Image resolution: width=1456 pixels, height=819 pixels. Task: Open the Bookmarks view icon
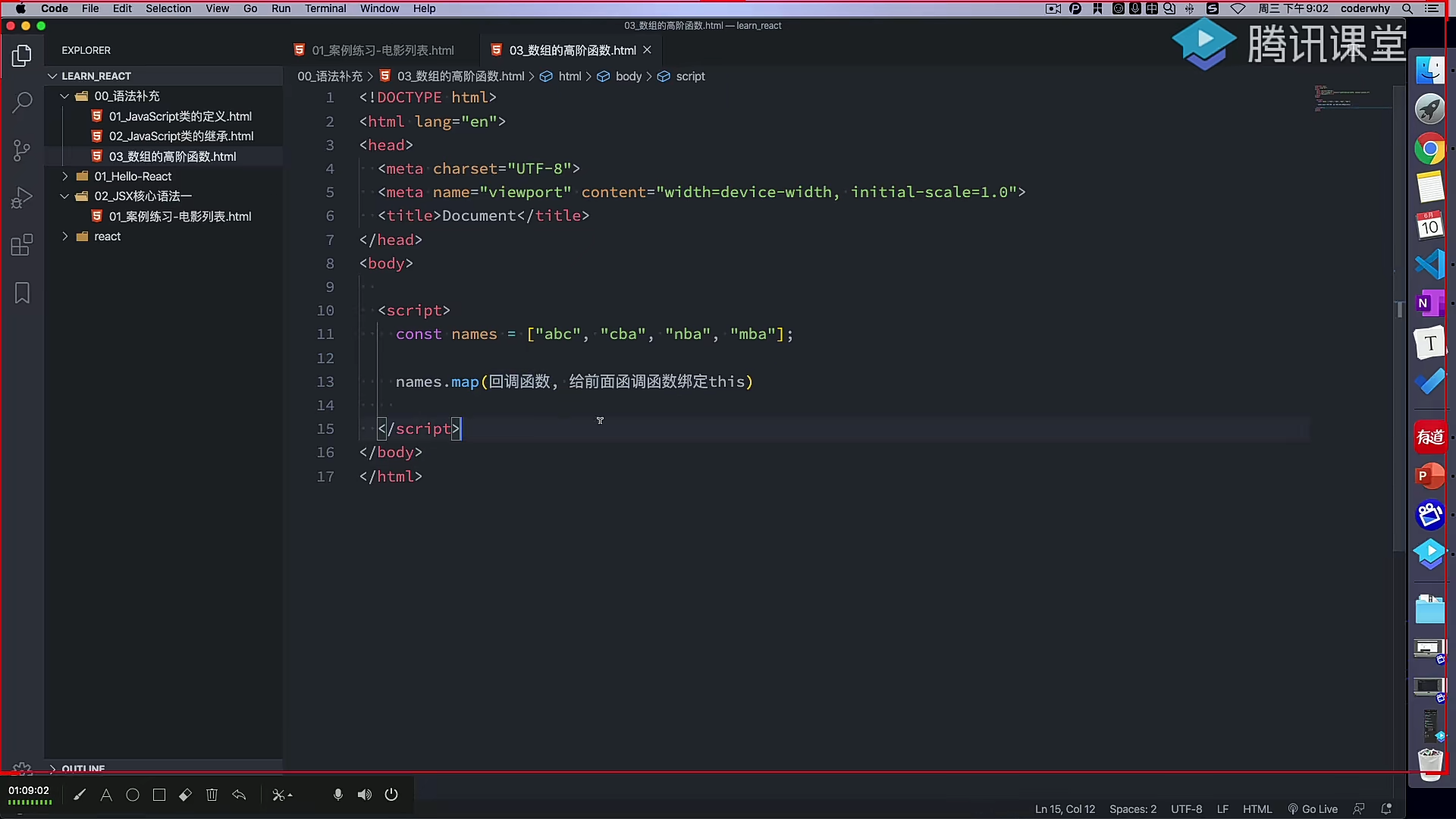click(23, 293)
